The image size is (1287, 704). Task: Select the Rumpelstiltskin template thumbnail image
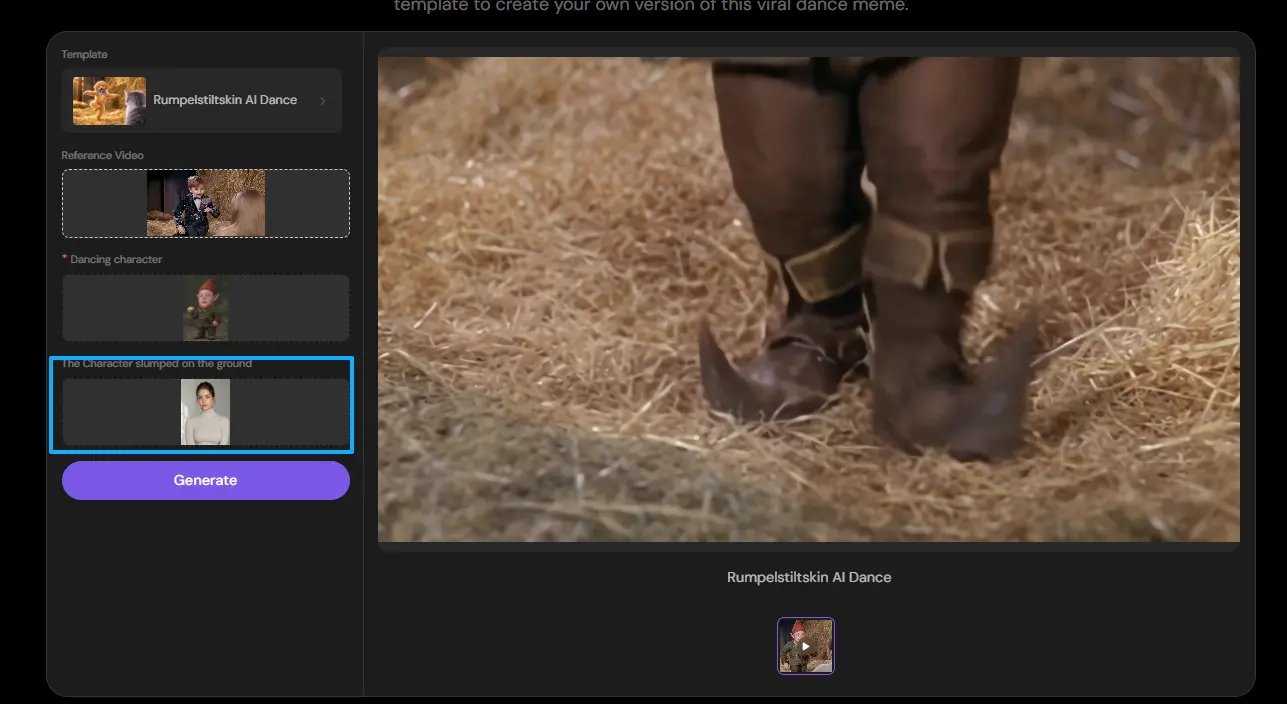(109, 101)
